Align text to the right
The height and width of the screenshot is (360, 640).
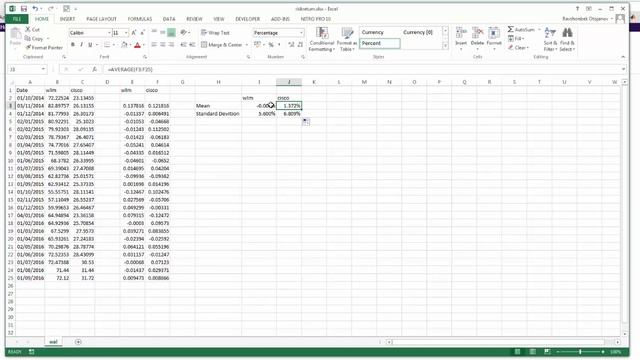(x=171, y=44)
